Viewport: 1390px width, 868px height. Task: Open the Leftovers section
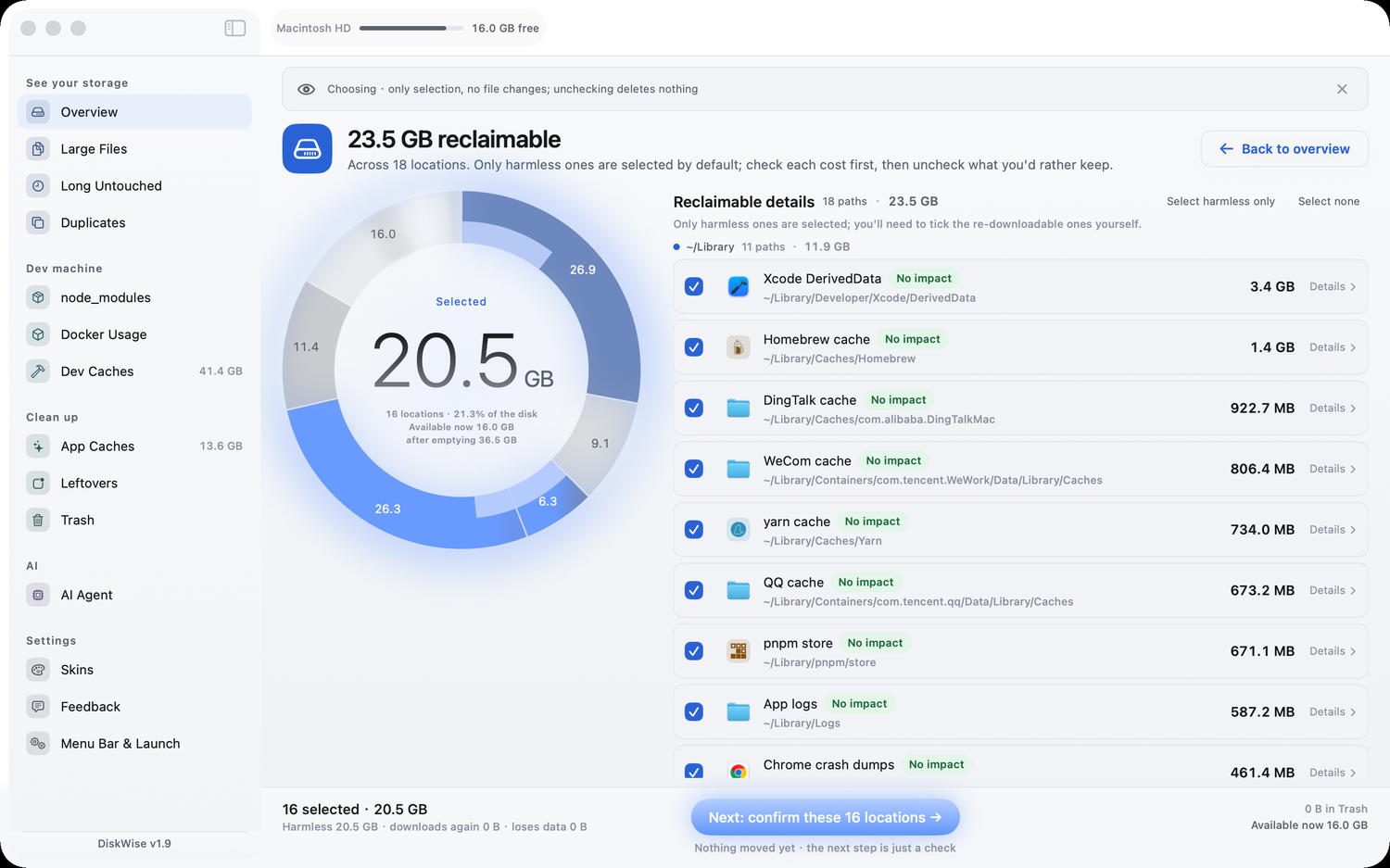pyautogui.click(x=134, y=483)
